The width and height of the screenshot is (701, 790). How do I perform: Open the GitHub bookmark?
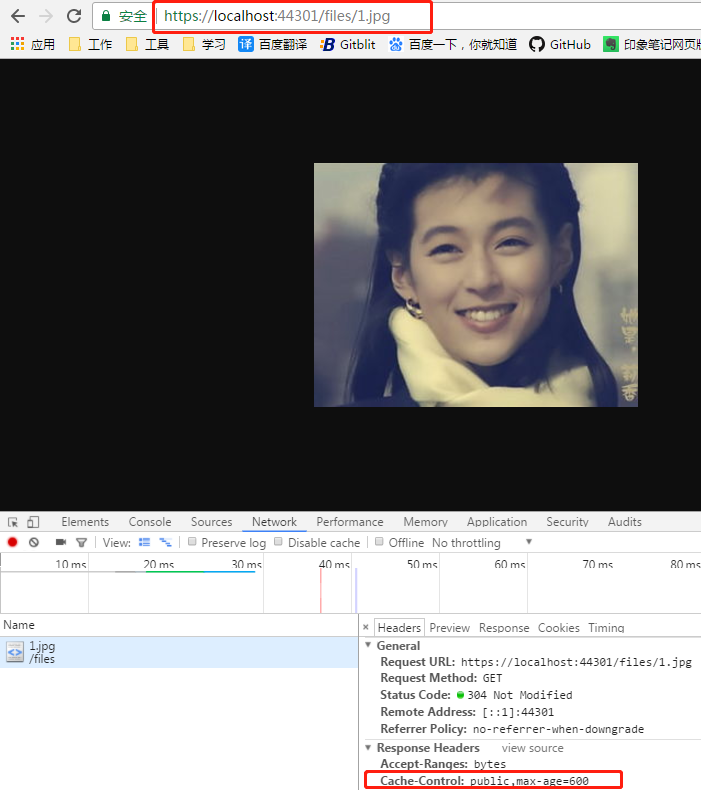pyautogui.click(x=560, y=44)
